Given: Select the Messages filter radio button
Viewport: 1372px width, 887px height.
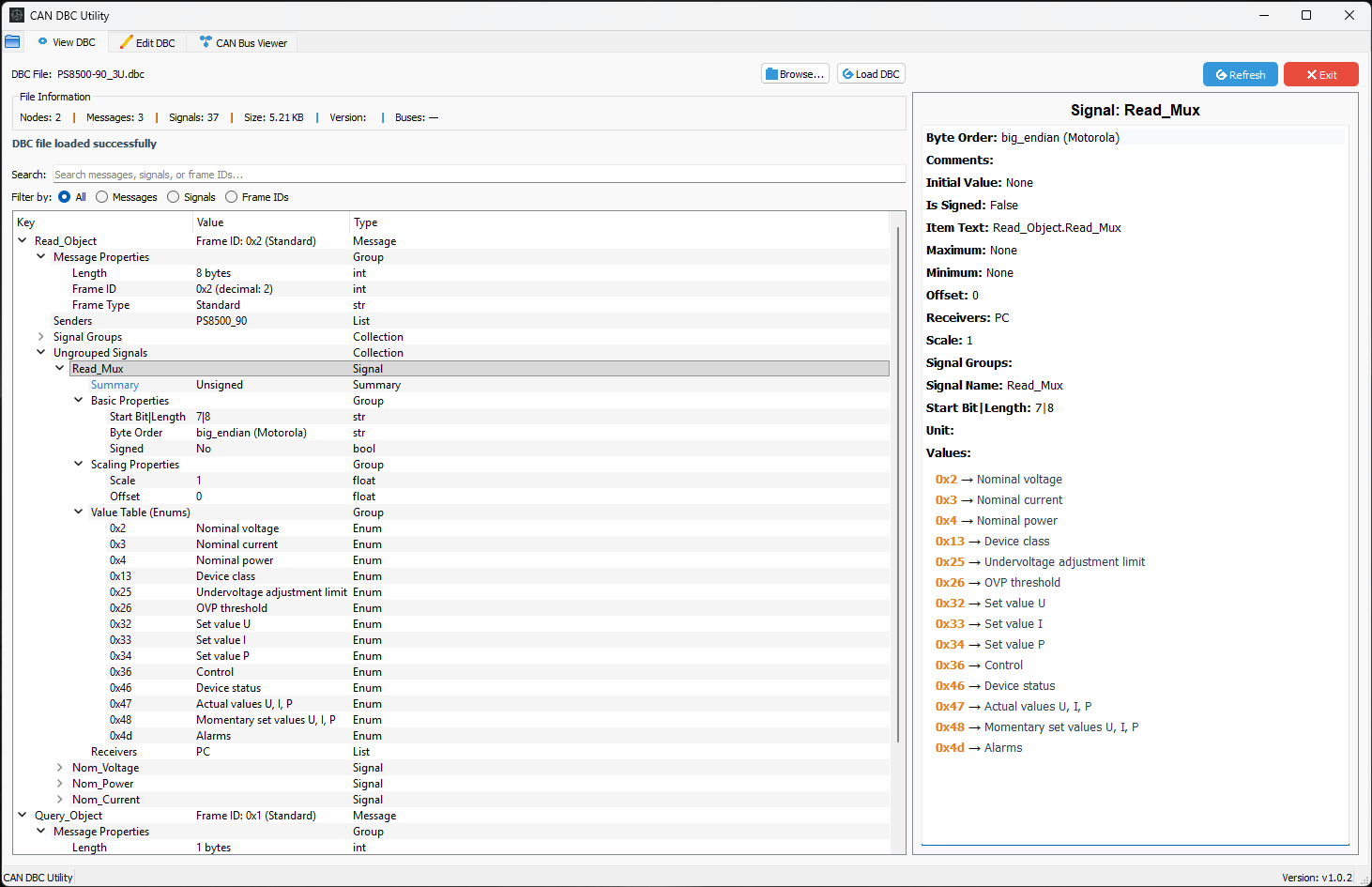Looking at the screenshot, I should (x=102, y=196).
